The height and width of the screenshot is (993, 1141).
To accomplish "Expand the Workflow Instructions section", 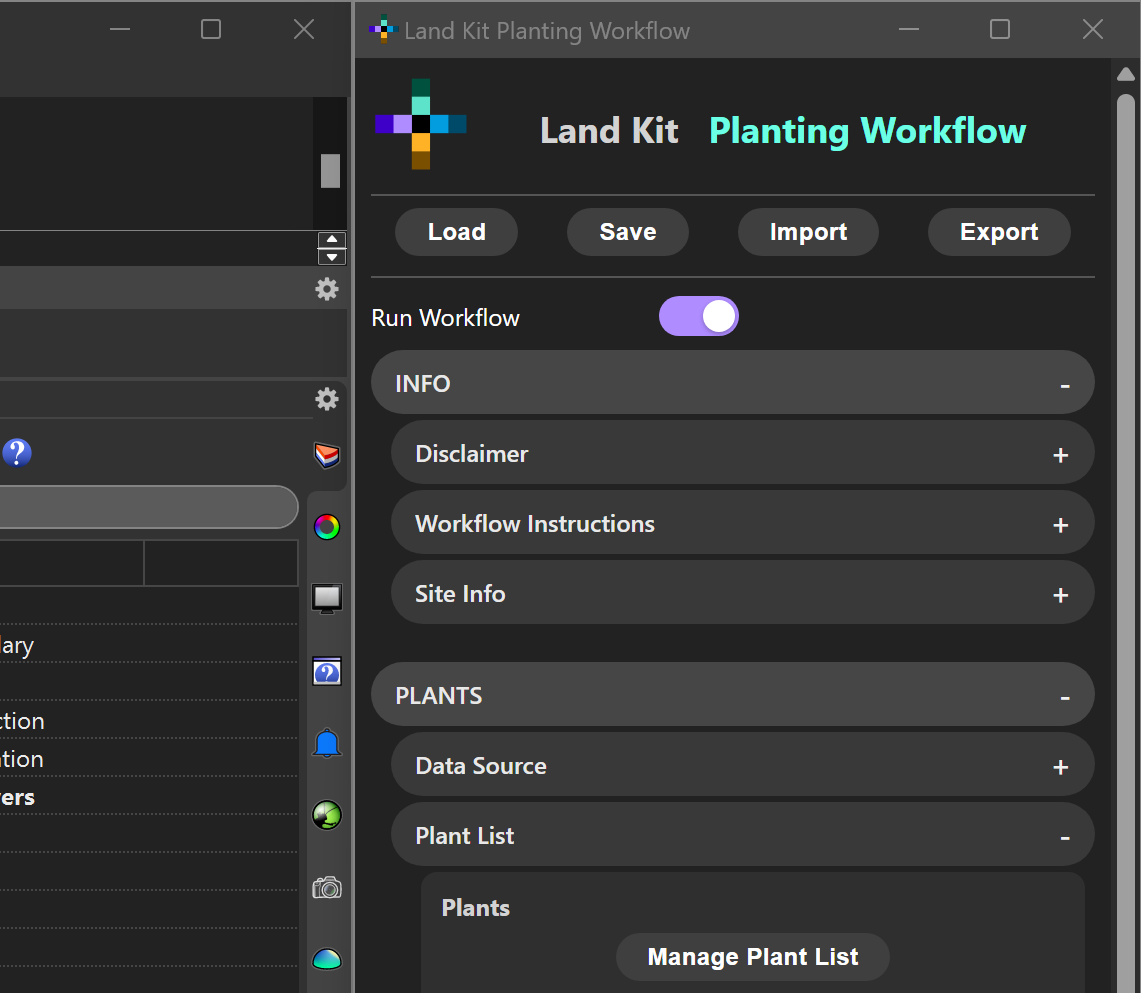I will pos(743,522).
